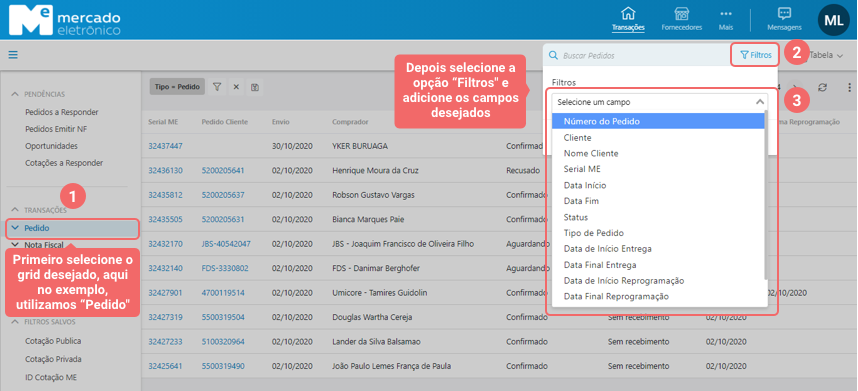858x391 pixels.
Task: Open Pedidos a Responder in sidebar
Action: tap(62, 112)
